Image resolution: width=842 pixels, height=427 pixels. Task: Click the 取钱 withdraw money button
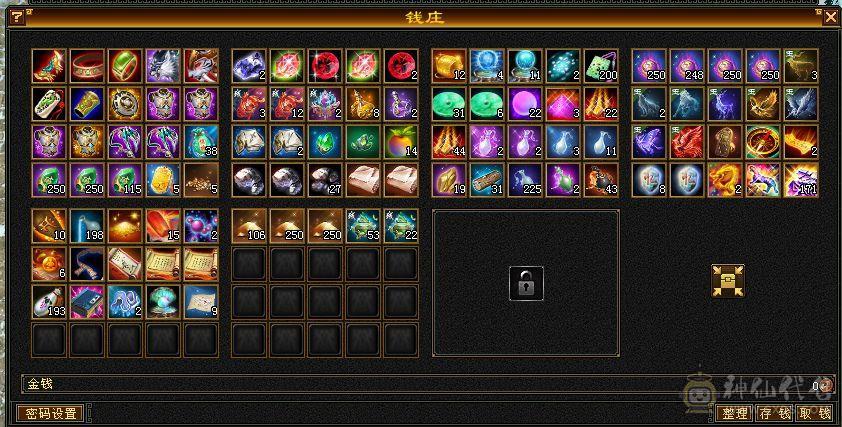point(815,413)
